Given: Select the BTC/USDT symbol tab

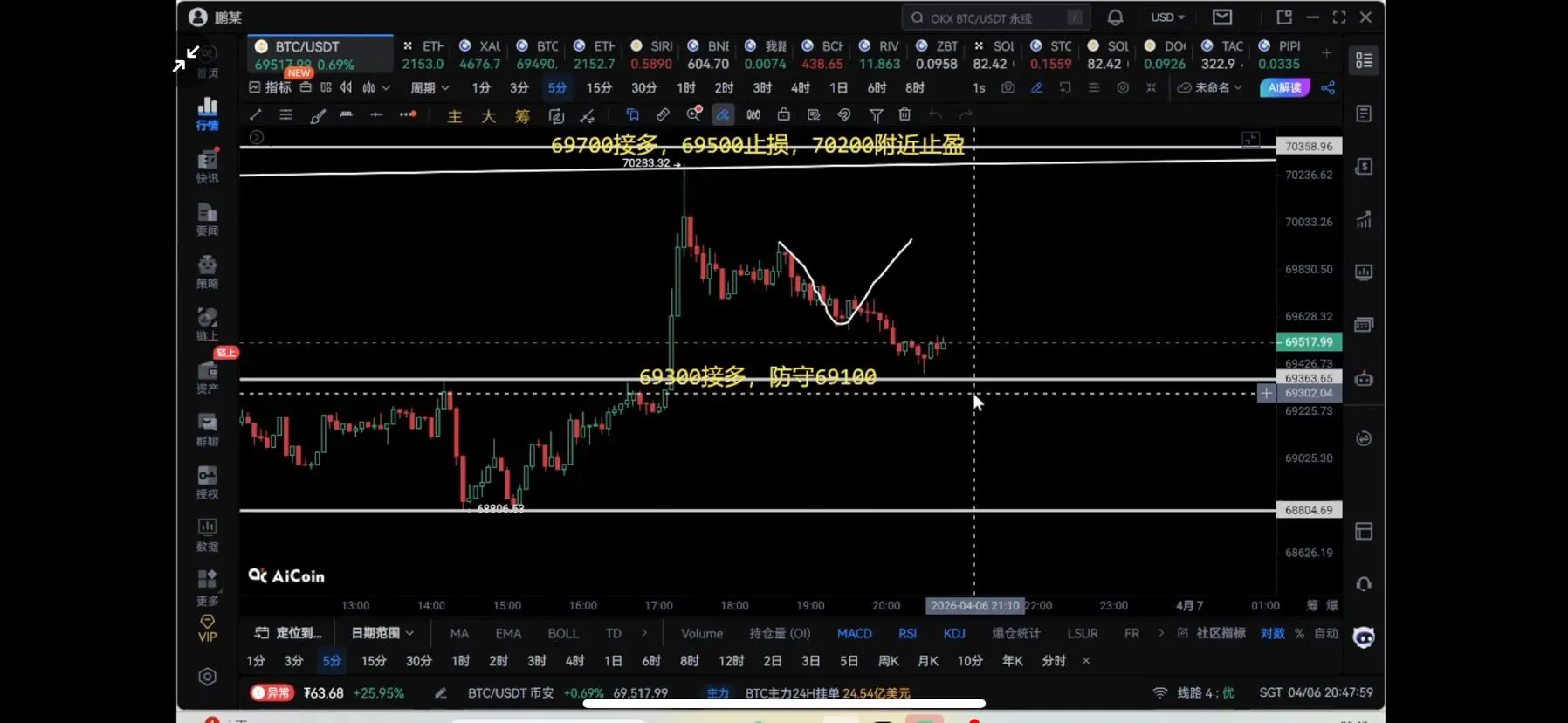Looking at the screenshot, I should 320,54.
